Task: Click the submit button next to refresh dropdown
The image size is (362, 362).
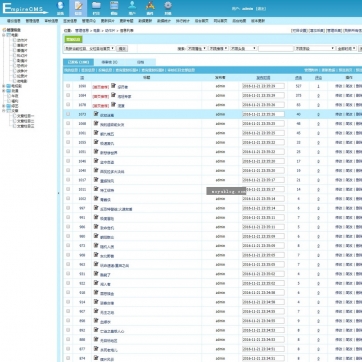Action: point(122,48)
